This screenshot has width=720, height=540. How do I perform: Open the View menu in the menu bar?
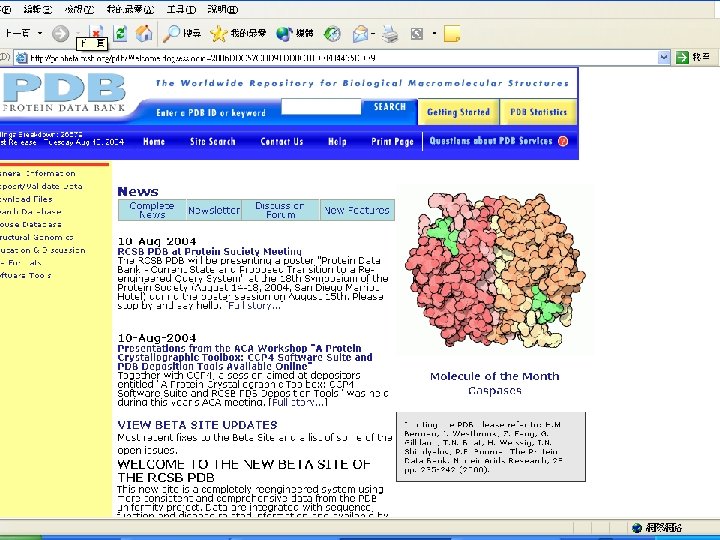[79, 9]
